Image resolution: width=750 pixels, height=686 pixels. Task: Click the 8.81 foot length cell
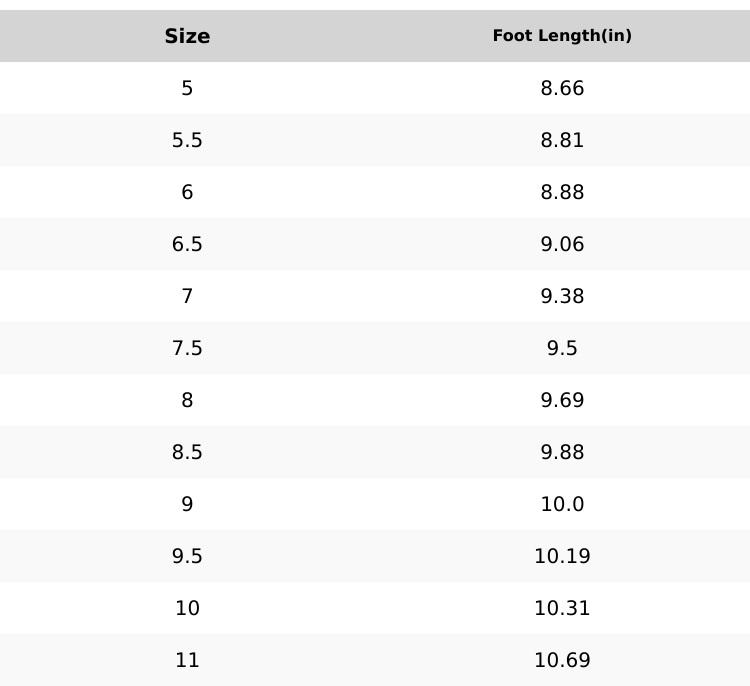(x=562, y=140)
